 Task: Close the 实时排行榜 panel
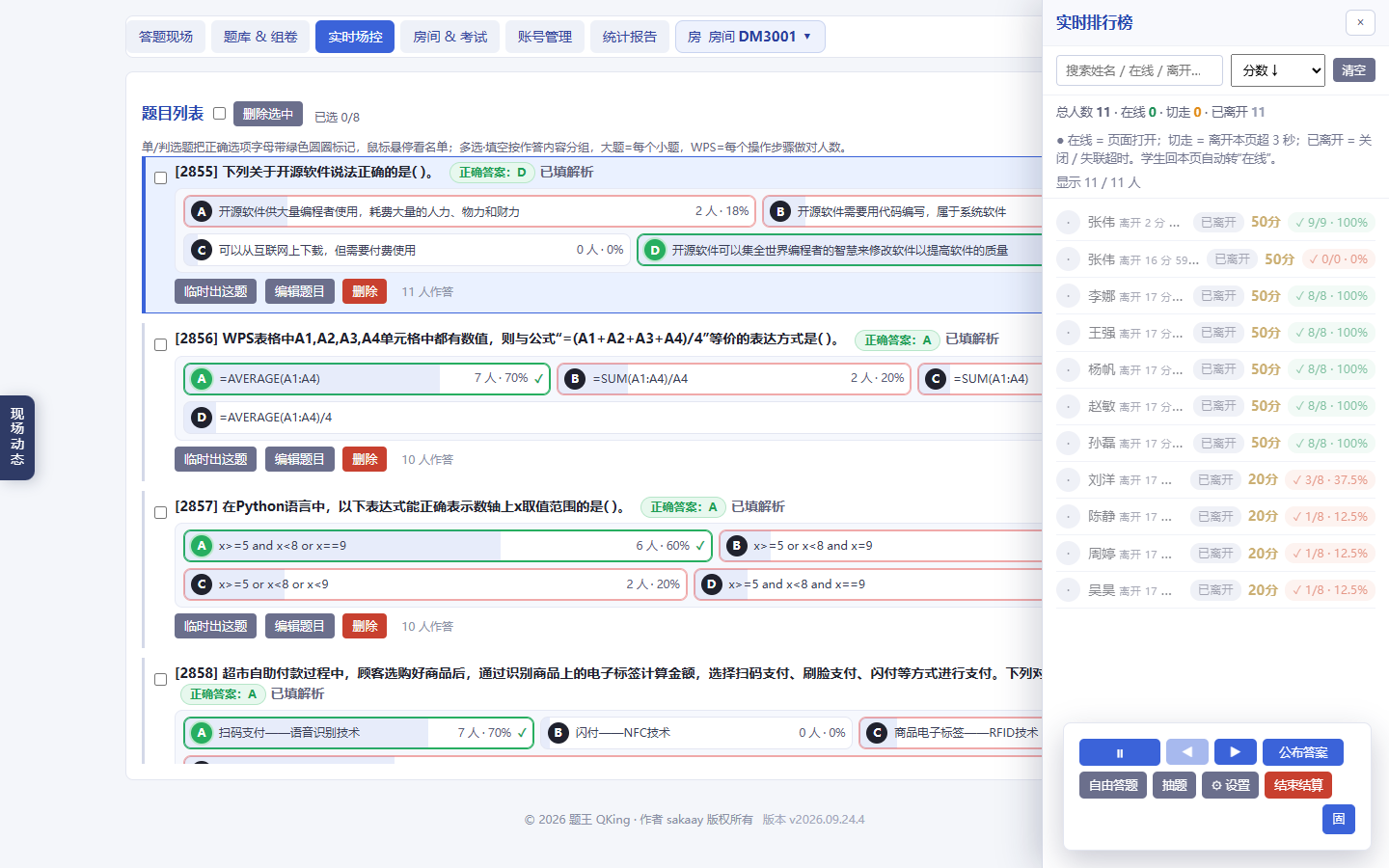[x=1360, y=22]
